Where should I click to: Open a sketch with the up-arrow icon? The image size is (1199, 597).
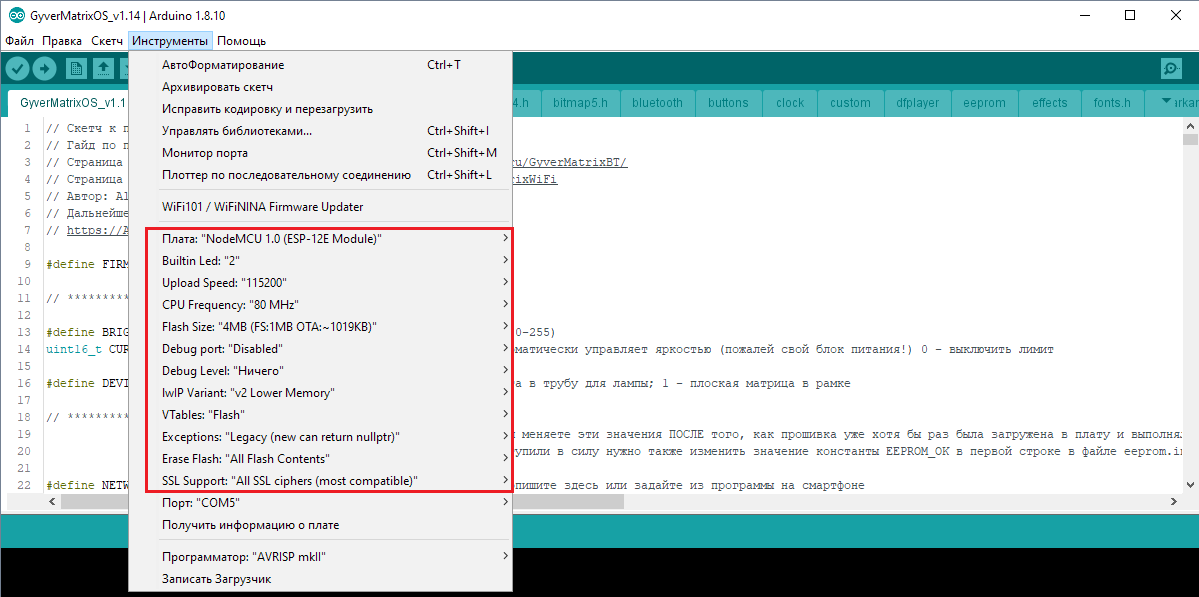click(x=103, y=68)
